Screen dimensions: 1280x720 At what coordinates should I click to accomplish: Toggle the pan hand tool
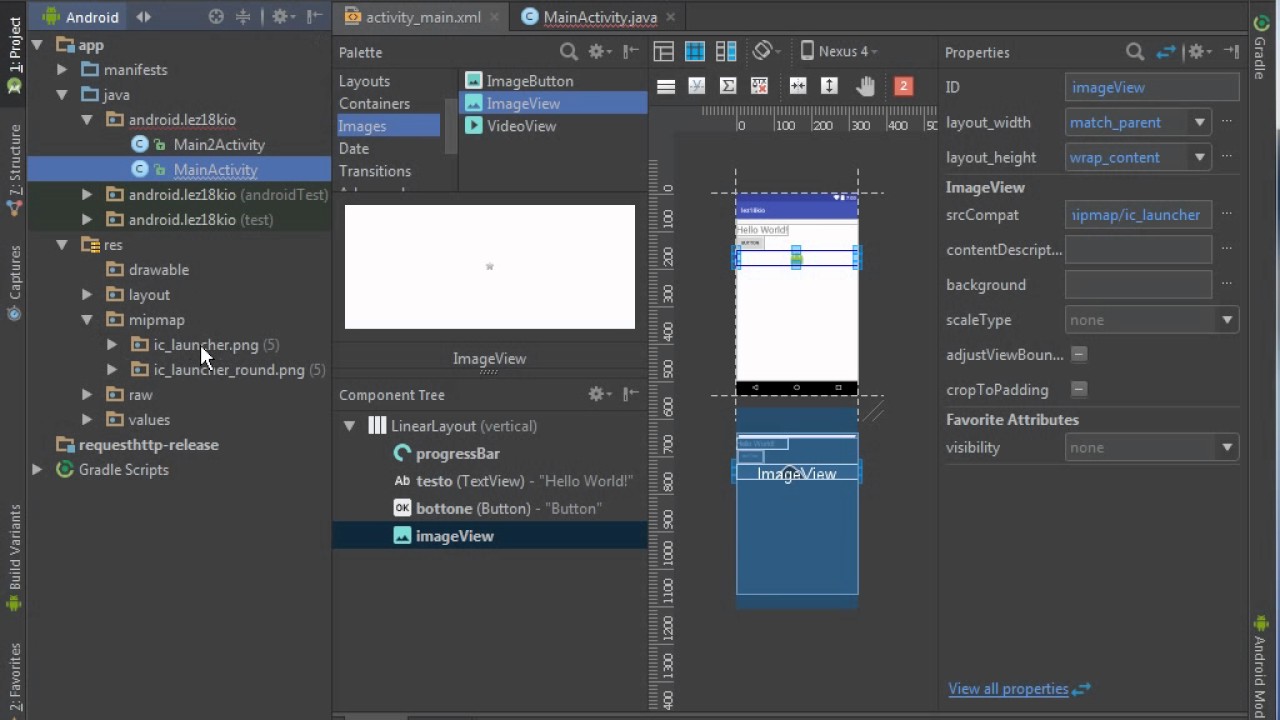[866, 86]
